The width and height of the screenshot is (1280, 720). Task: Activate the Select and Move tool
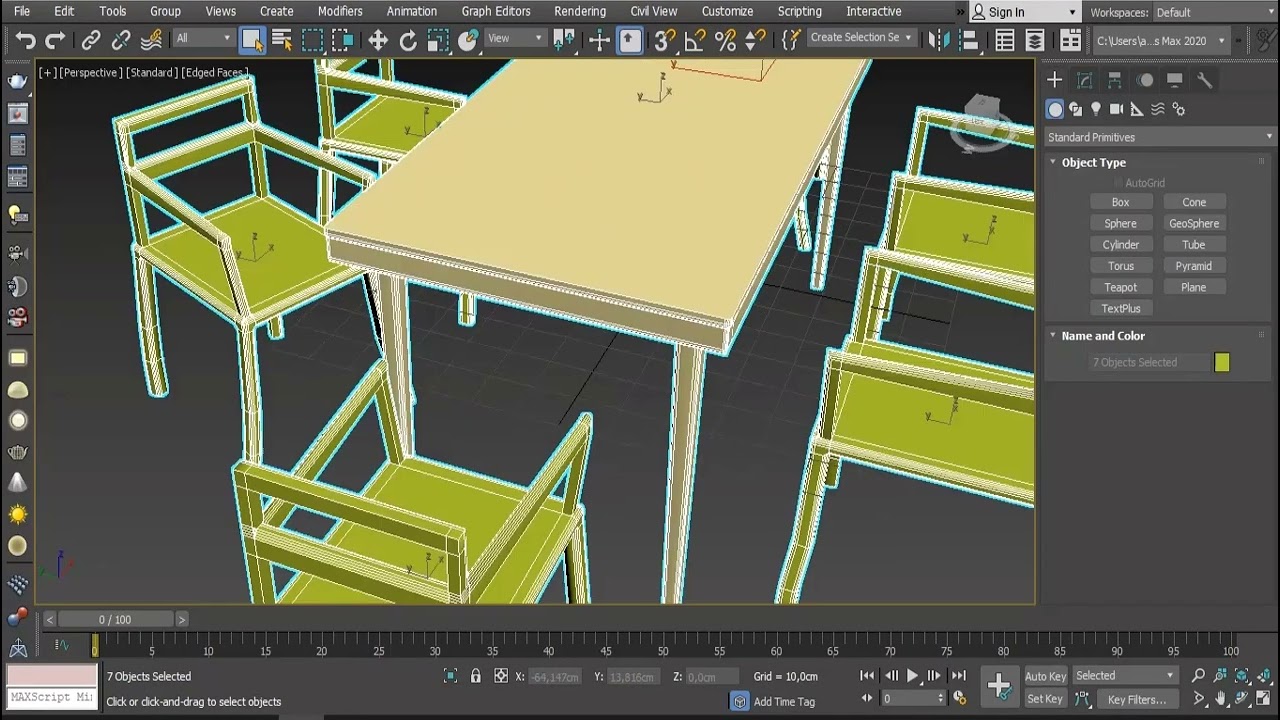tap(378, 40)
